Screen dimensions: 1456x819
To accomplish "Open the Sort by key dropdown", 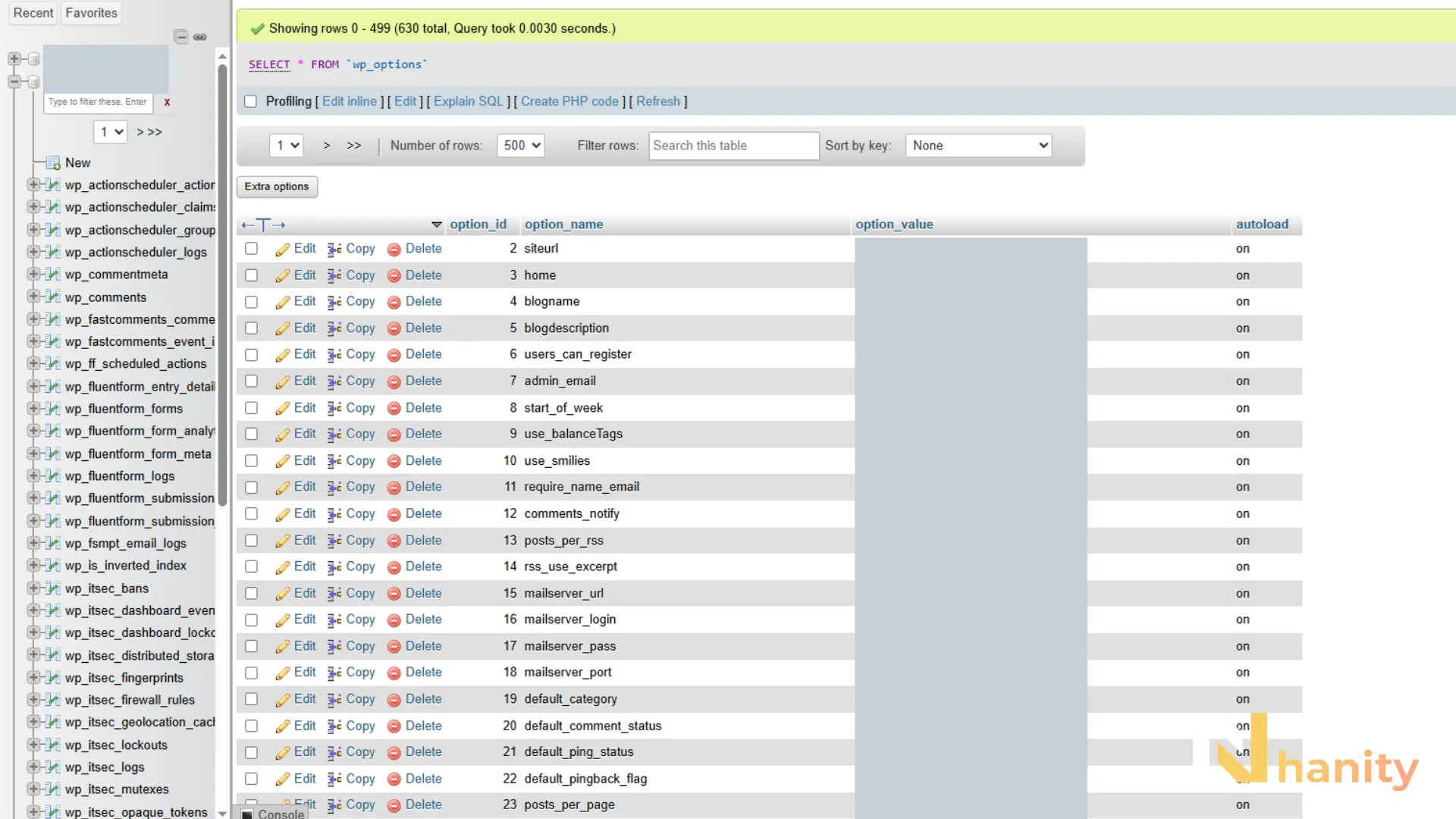I will tap(979, 146).
